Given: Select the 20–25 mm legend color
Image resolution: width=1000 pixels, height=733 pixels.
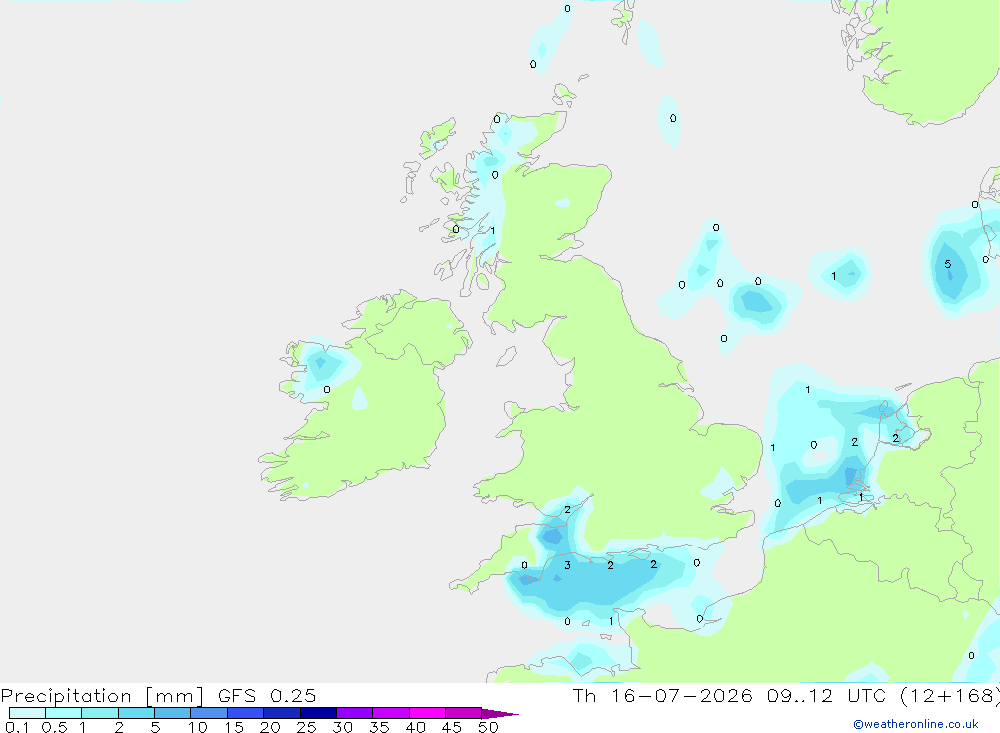Looking at the screenshot, I should pyautogui.click(x=281, y=713).
